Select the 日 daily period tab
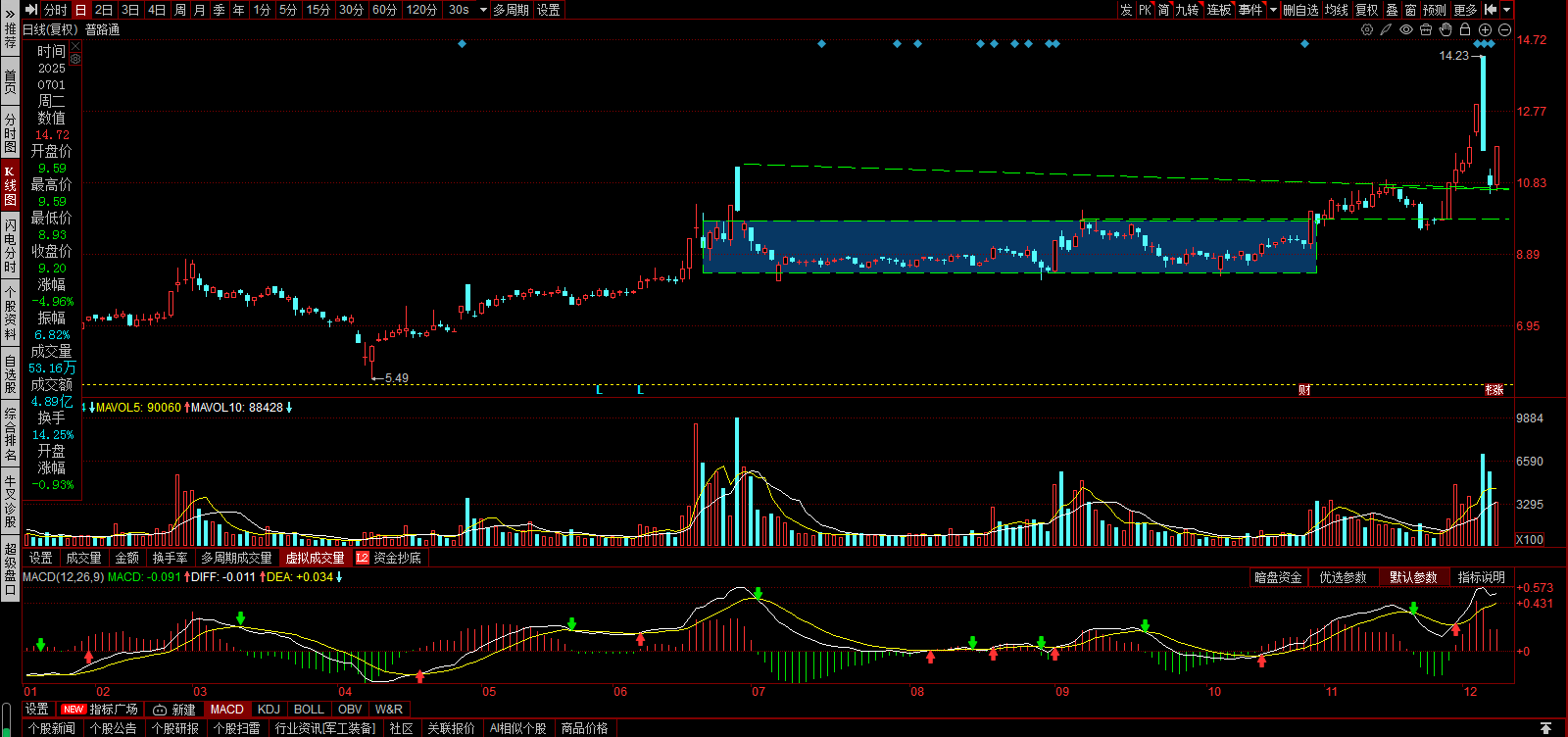The width and height of the screenshot is (1568, 737). click(81, 10)
